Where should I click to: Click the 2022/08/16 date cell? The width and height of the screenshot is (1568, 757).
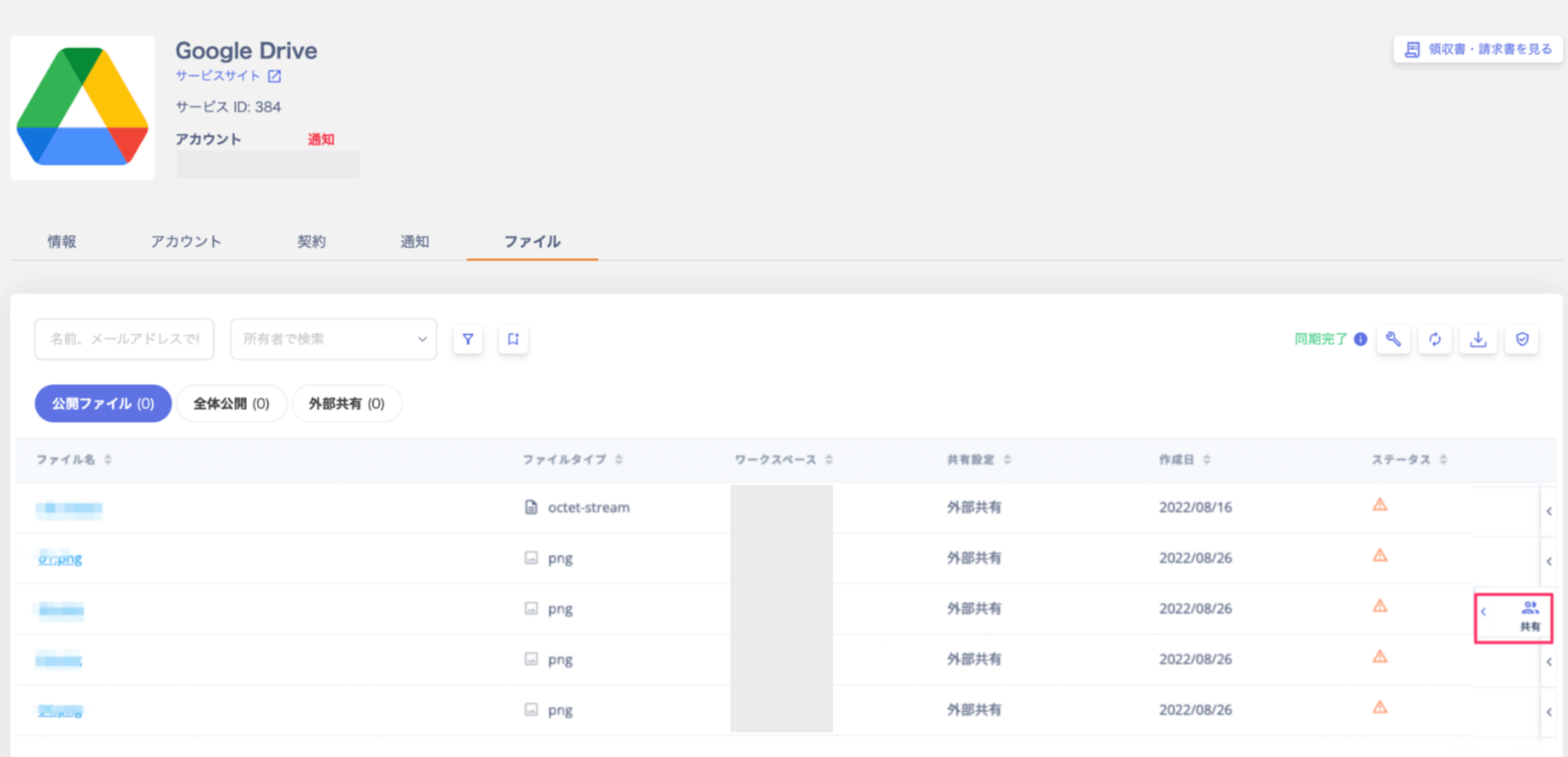point(1196,507)
